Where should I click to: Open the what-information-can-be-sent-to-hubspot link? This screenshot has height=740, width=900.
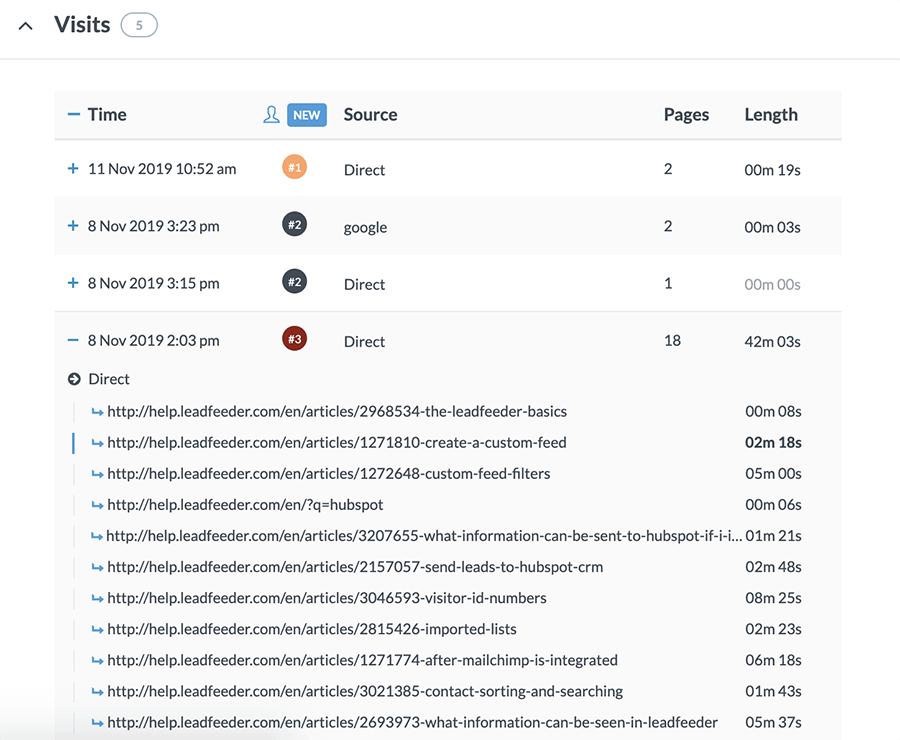point(424,536)
